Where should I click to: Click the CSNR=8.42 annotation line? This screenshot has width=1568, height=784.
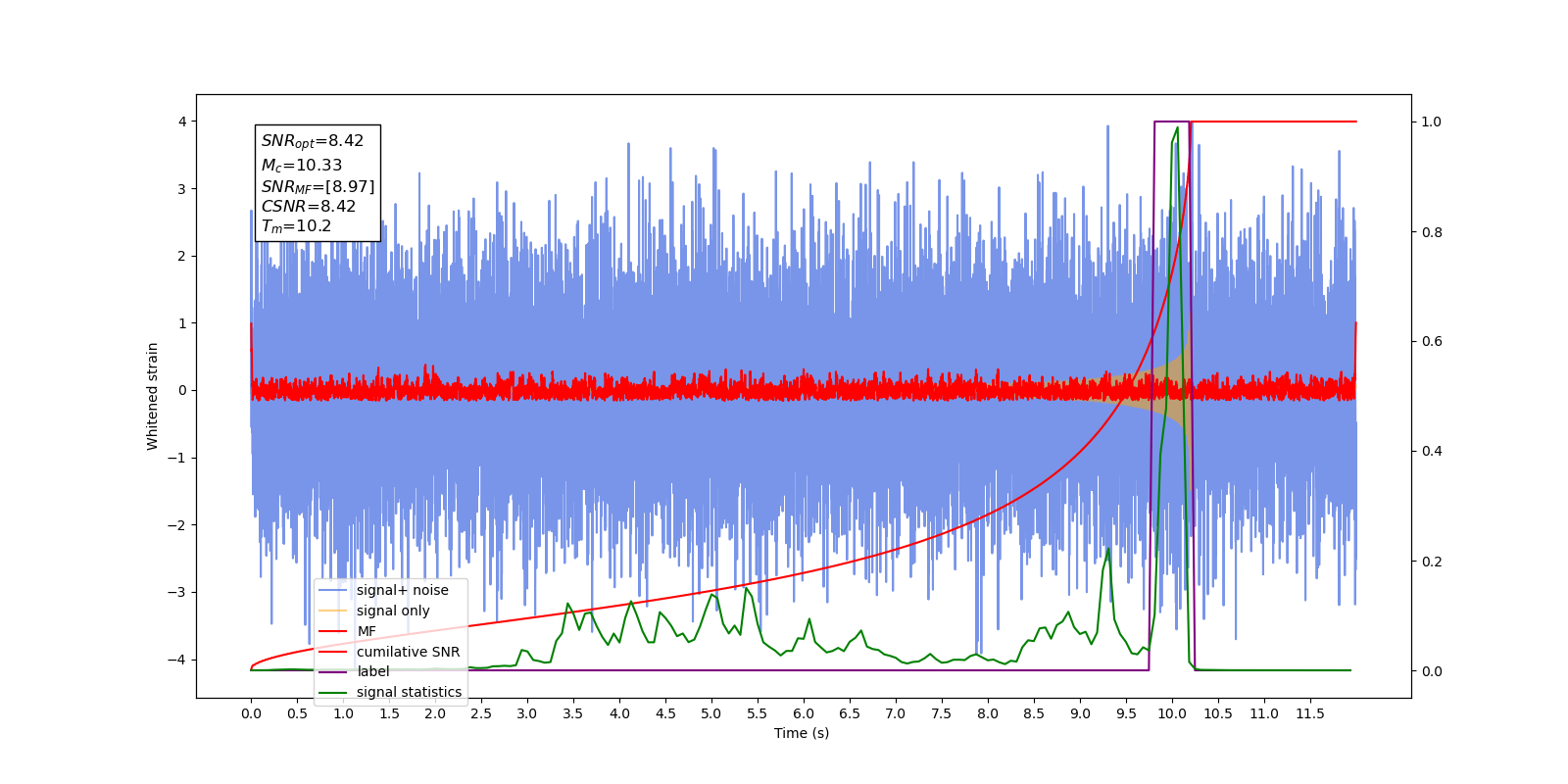(309, 206)
